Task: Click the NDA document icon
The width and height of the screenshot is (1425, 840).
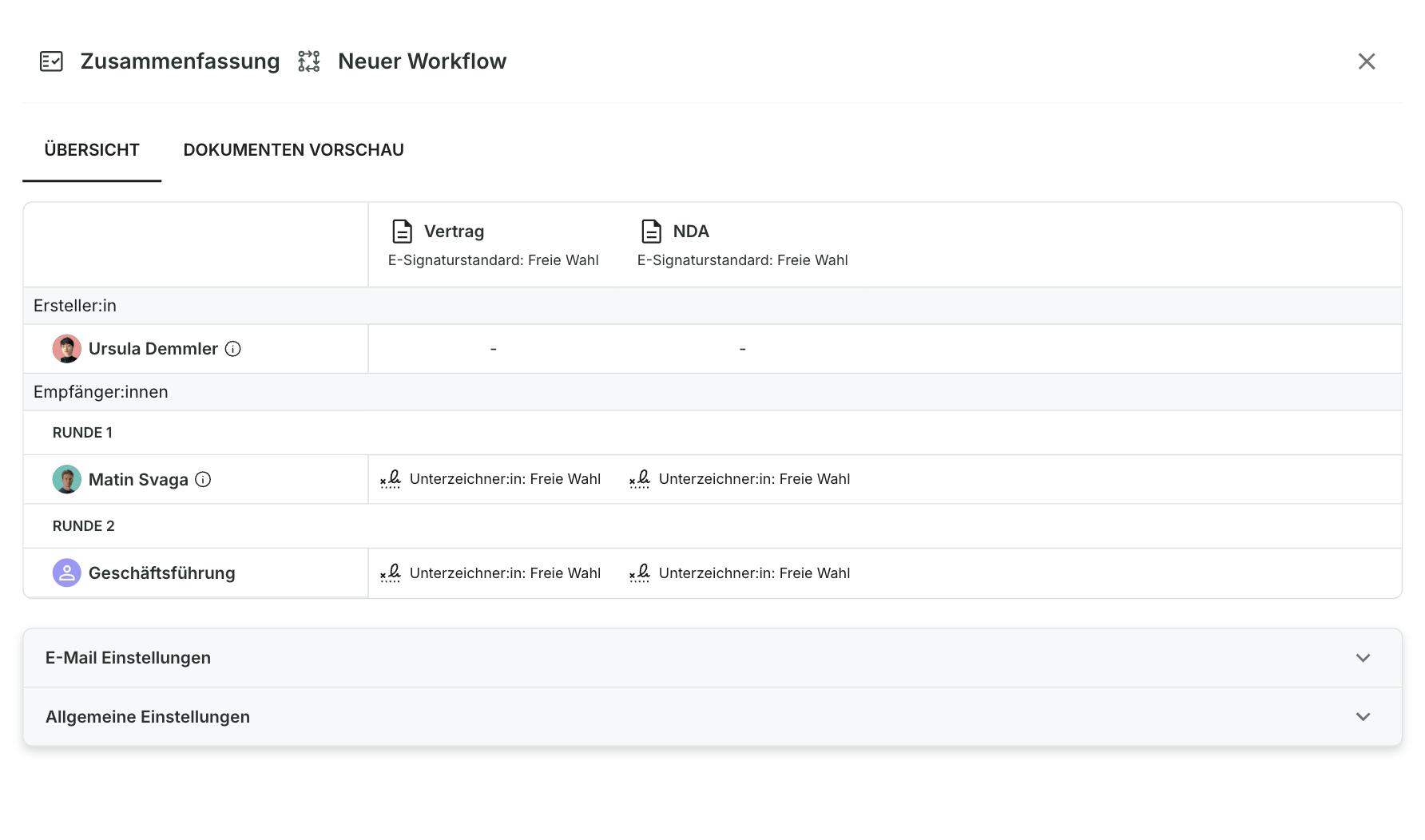Action: [652, 232]
